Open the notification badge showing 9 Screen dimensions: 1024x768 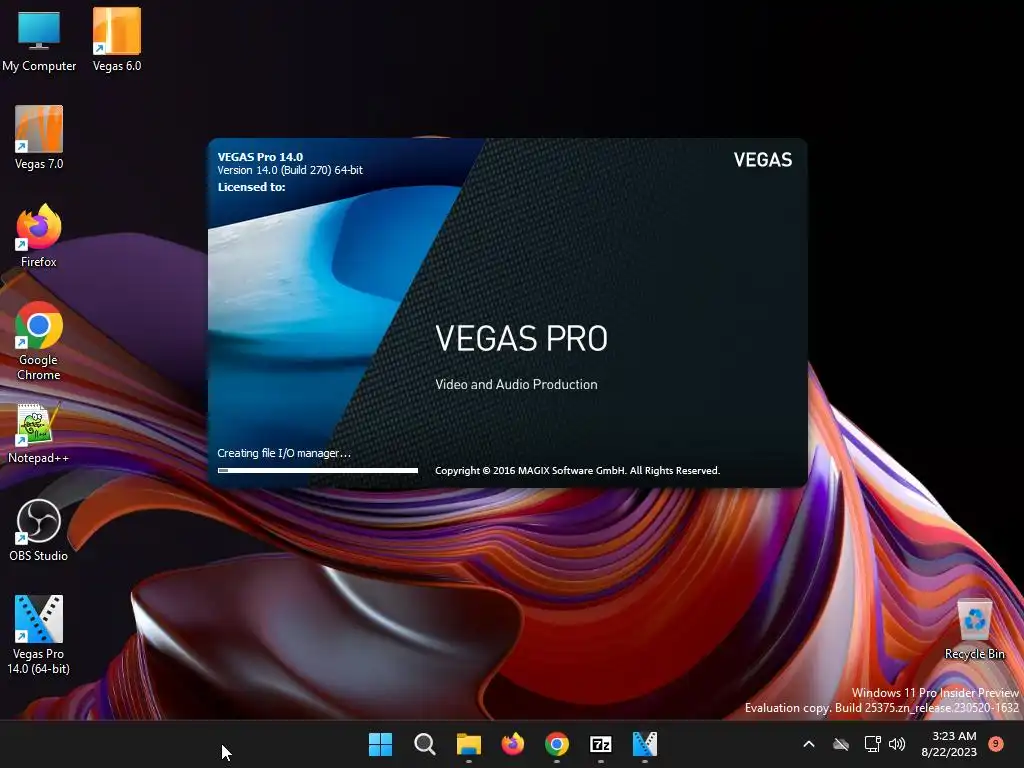point(995,743)
